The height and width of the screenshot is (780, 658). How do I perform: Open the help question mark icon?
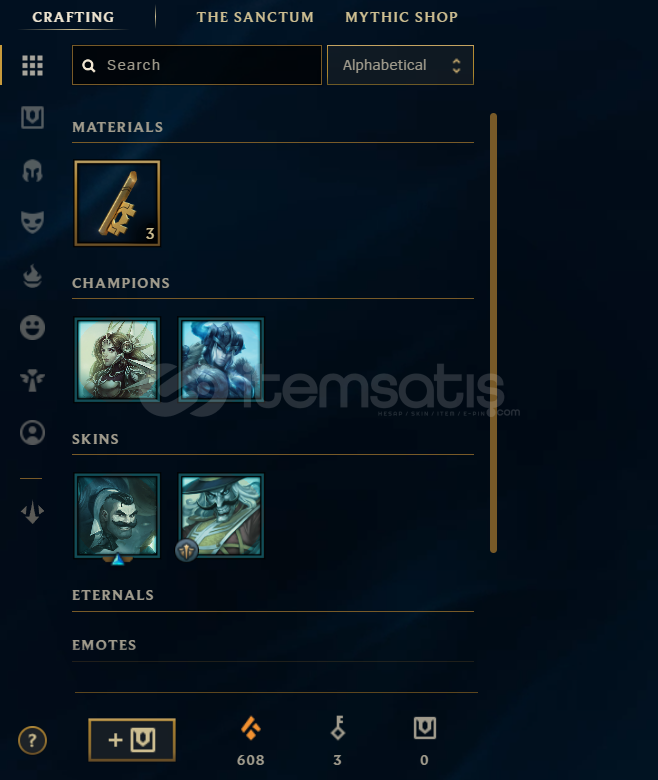point(32,741)
